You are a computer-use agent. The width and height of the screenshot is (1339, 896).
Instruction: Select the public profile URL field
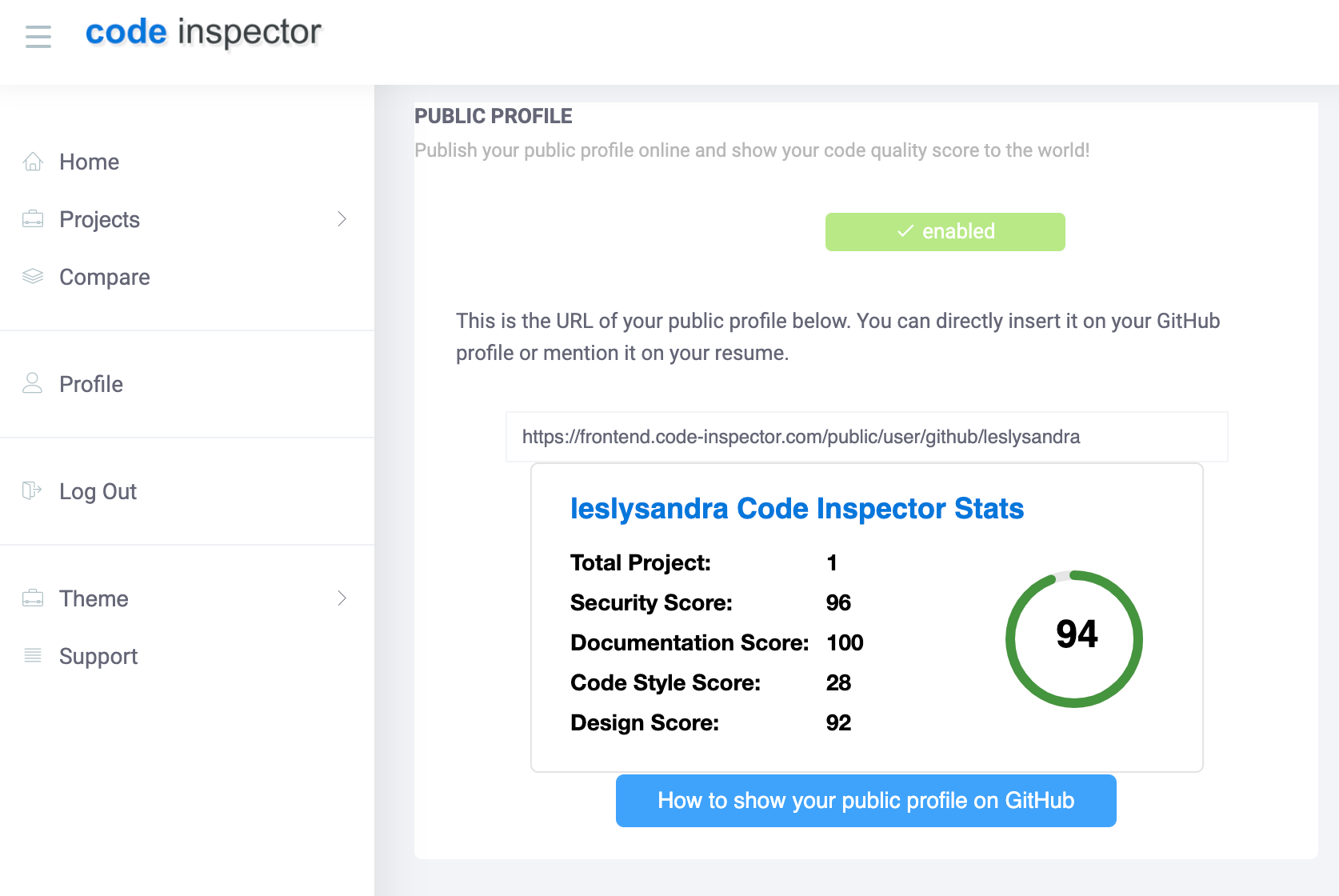(x=867, y=437)
